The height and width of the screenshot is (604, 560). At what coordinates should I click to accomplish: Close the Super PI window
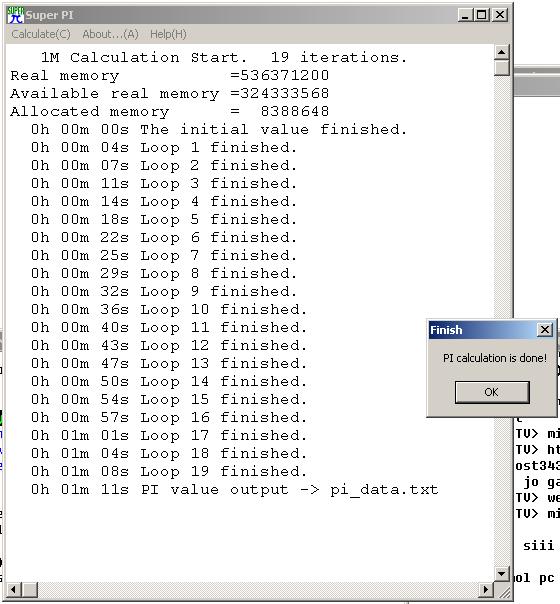click(x=500, y=15)
